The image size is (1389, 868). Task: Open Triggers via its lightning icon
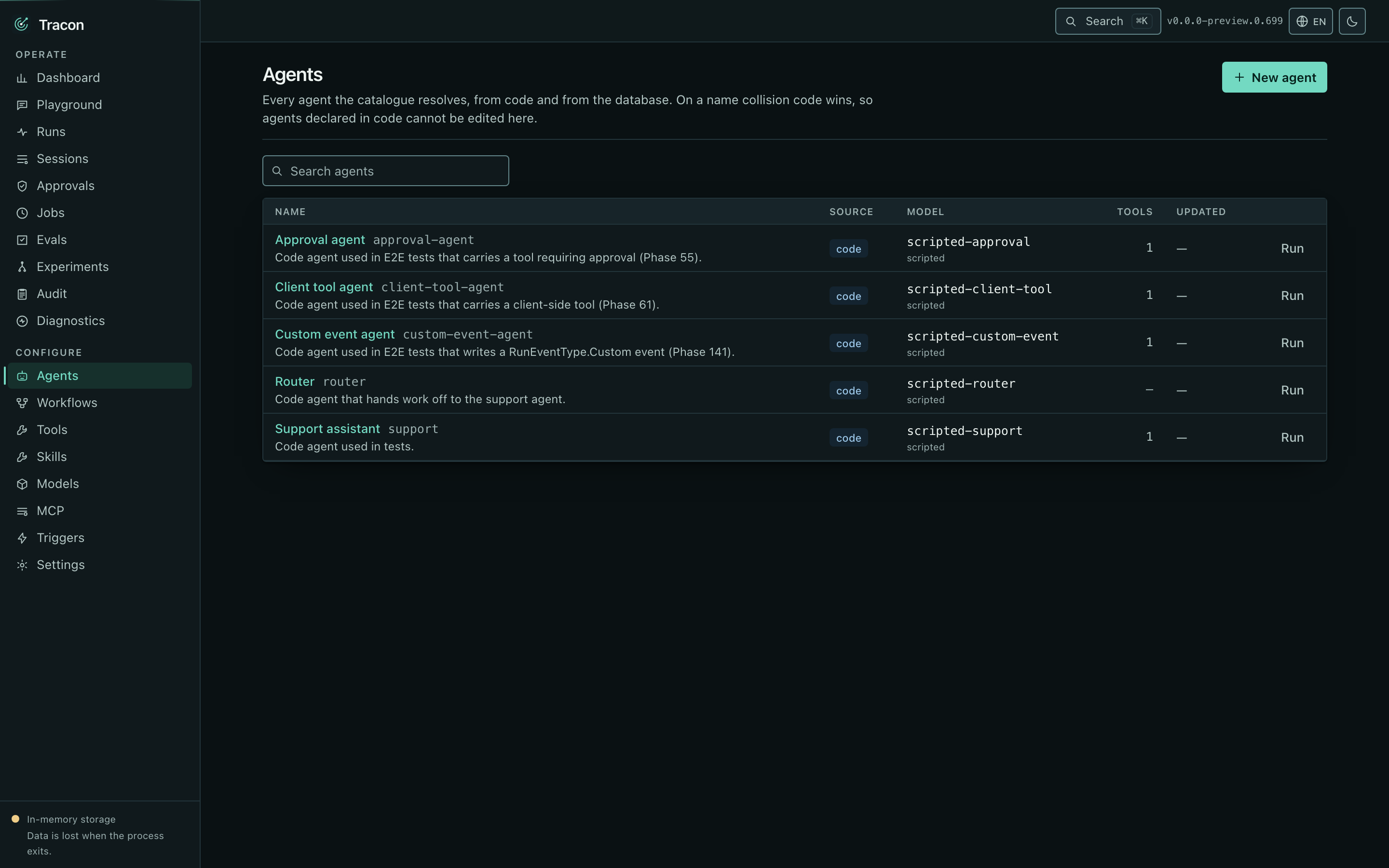tap(22, 538)
